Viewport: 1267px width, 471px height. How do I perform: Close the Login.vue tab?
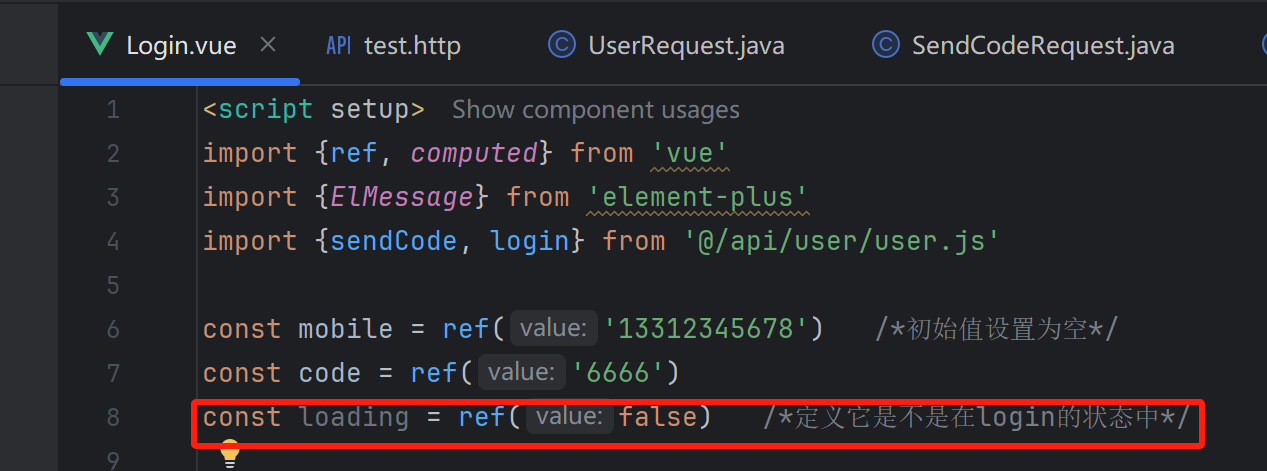[268, 45]
